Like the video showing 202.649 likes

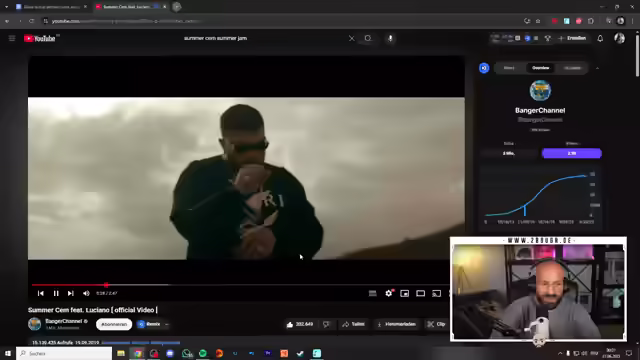(300, 324)
